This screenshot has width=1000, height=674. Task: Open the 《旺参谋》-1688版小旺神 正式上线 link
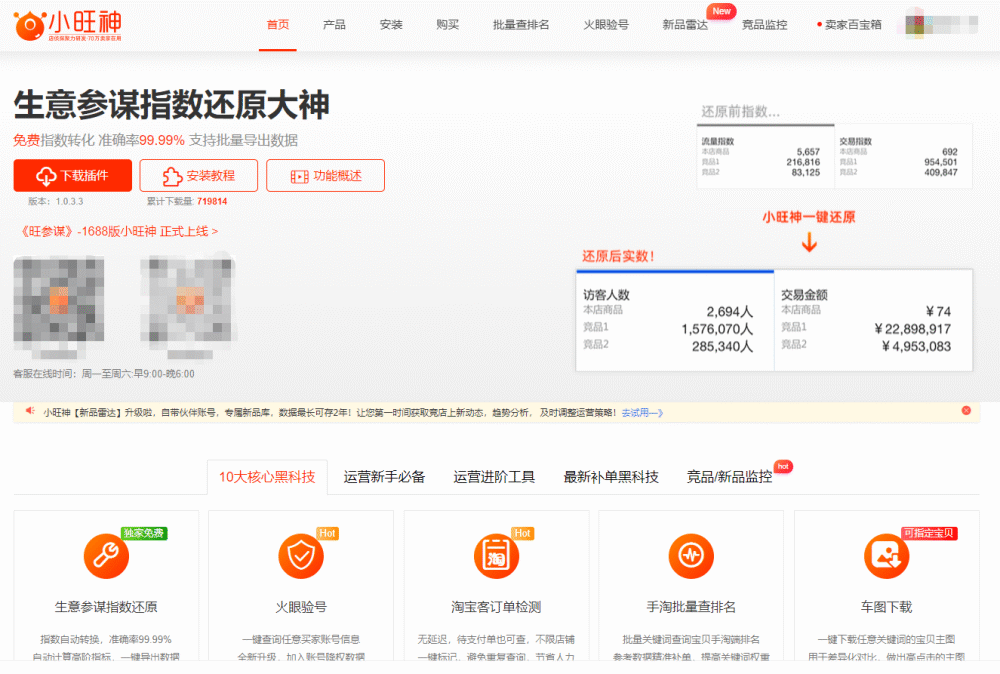[117, 231]
